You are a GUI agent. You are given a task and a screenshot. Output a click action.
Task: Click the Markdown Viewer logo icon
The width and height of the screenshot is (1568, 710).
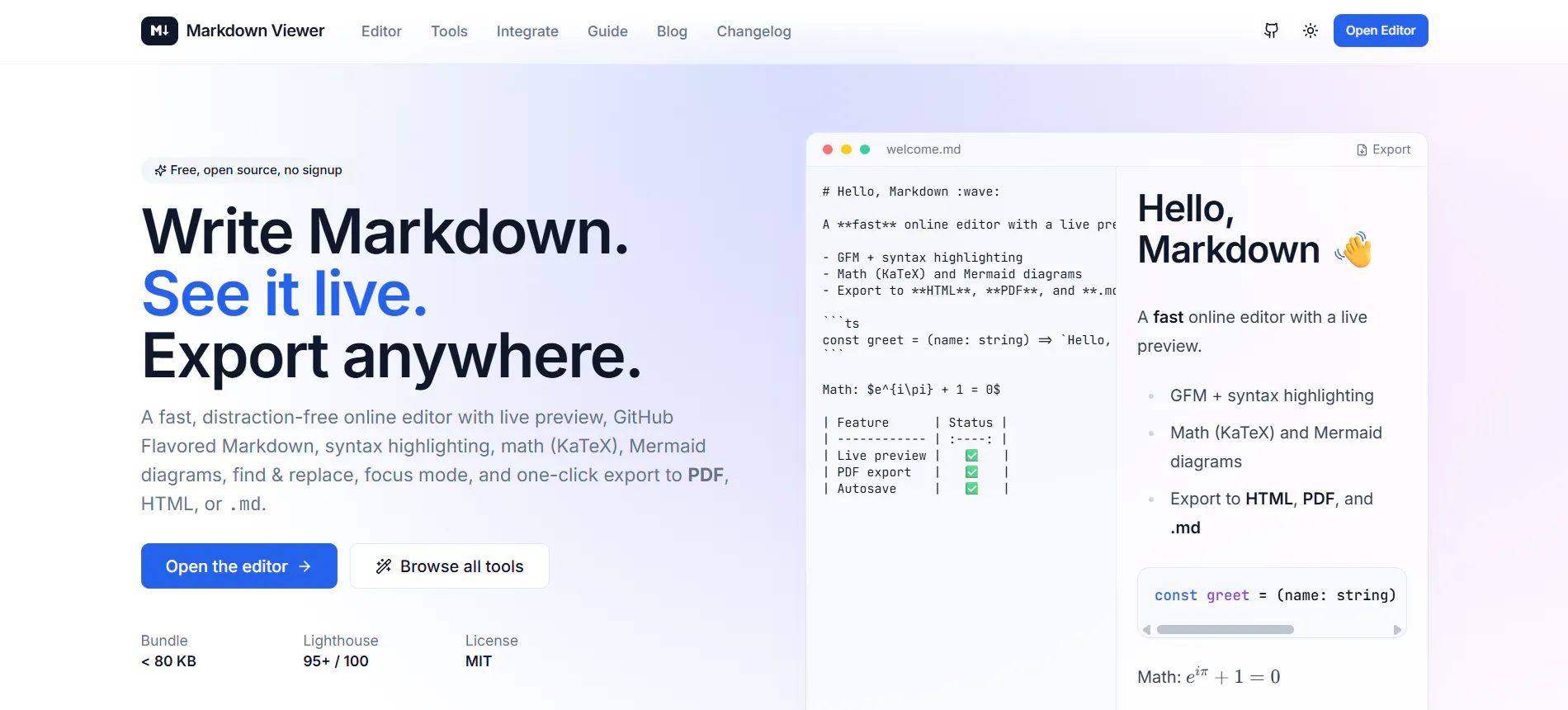(159, 31)
